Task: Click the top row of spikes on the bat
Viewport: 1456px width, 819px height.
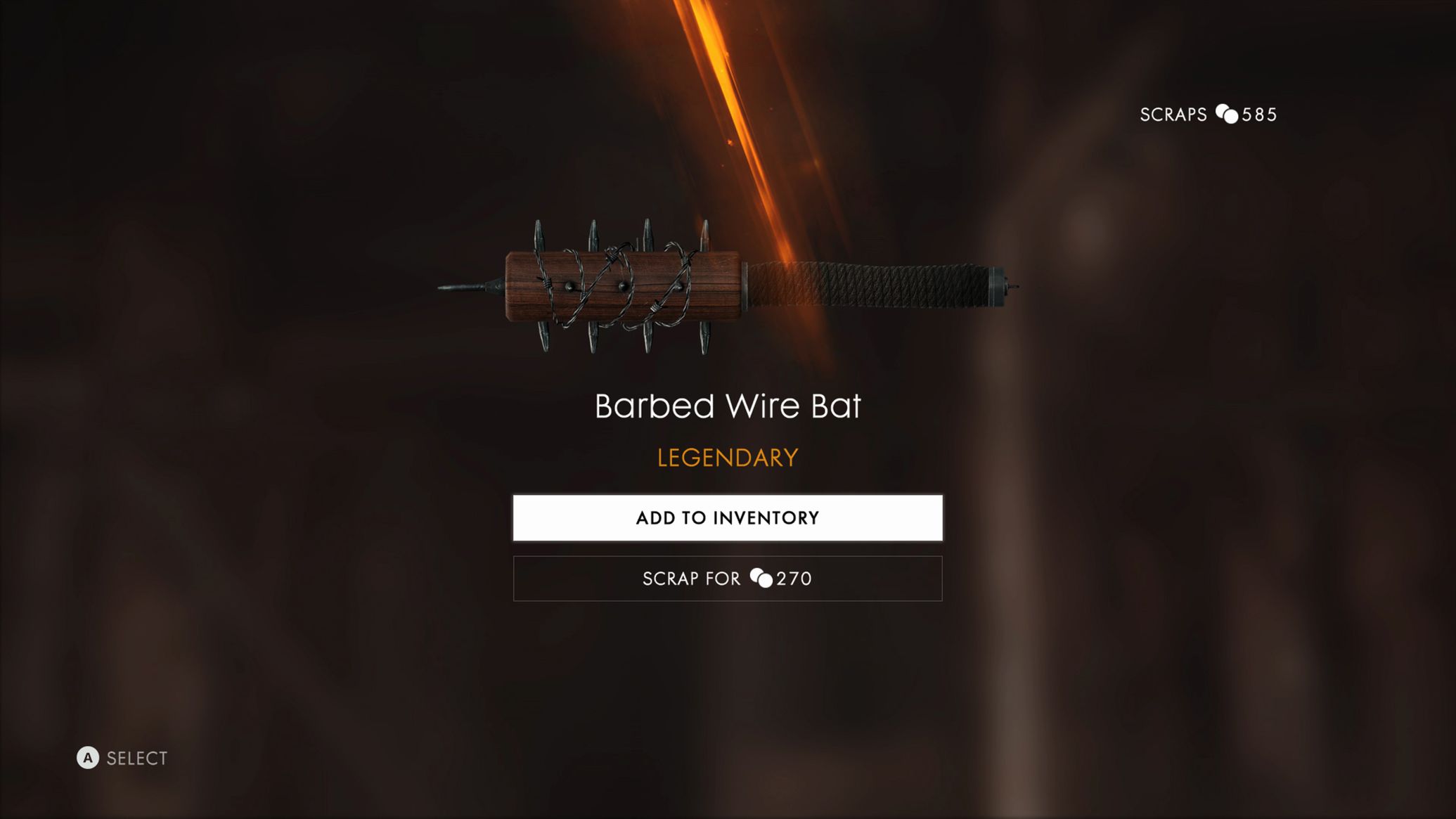Action: [621, 236]
